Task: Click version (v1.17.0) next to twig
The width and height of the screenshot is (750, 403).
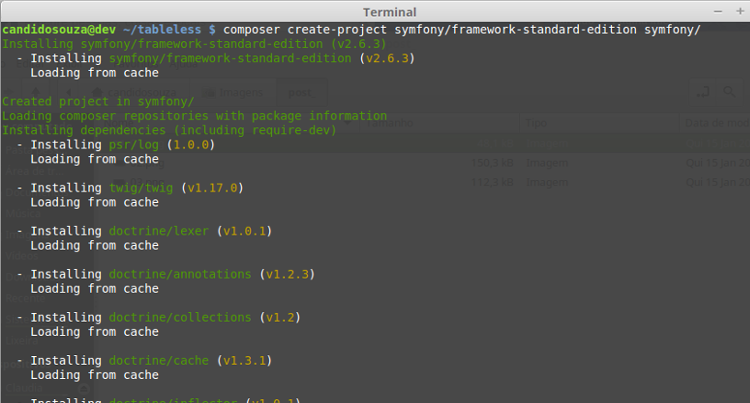Action: pyautogui.click(x=212, y=188)
